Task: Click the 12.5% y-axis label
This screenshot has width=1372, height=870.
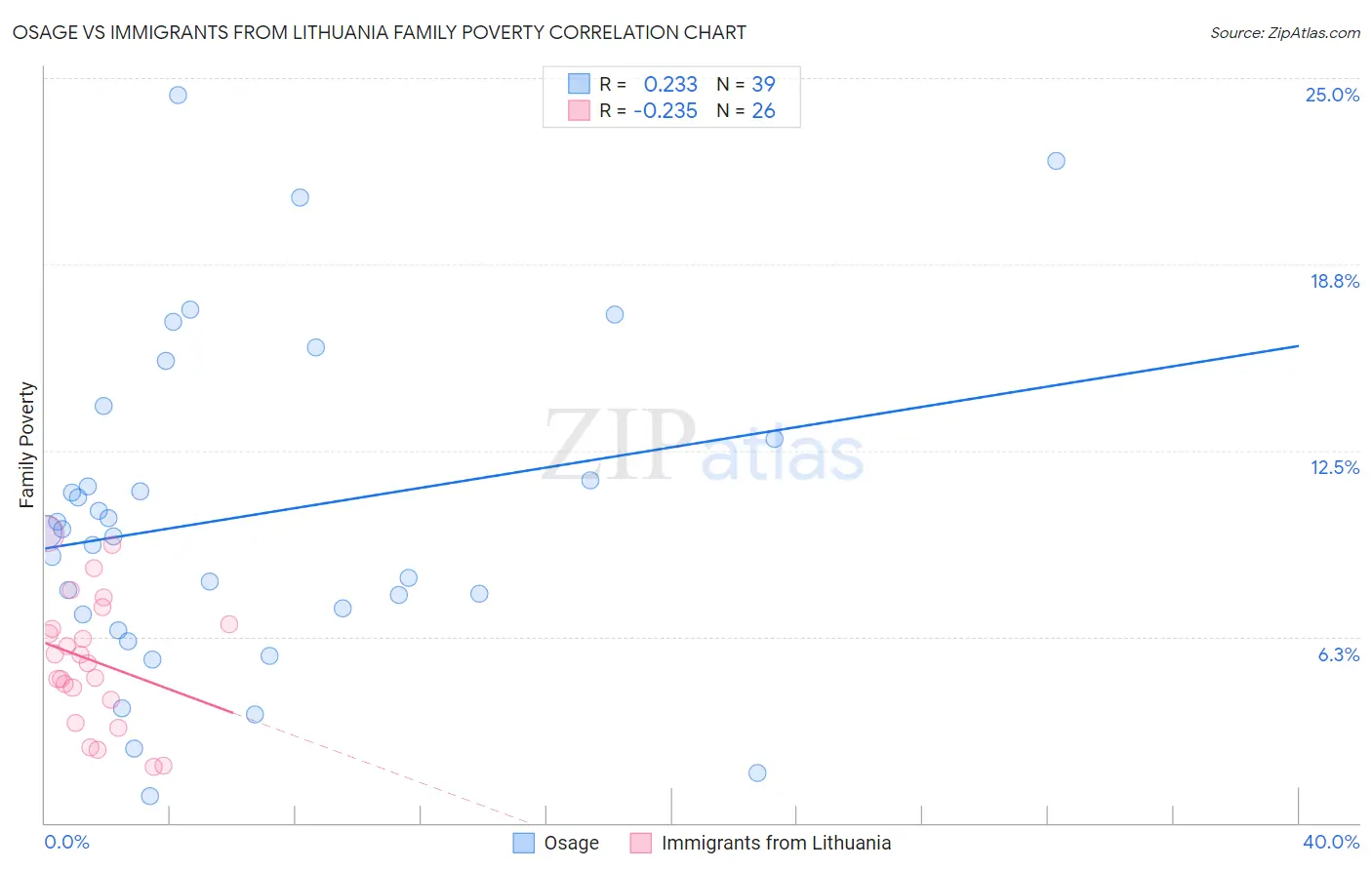Action: click(x=1334, y=467)
